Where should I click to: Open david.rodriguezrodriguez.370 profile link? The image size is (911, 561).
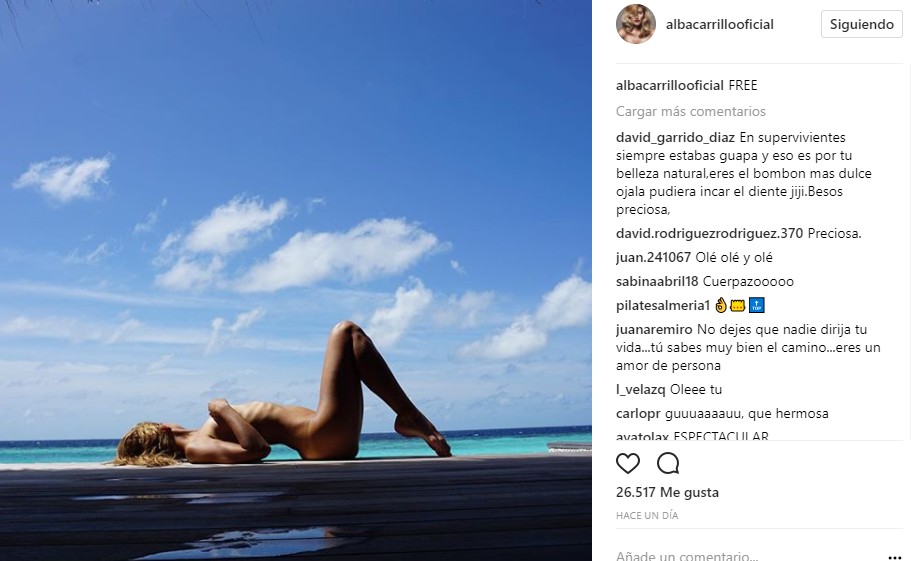(x=709, y=233)
